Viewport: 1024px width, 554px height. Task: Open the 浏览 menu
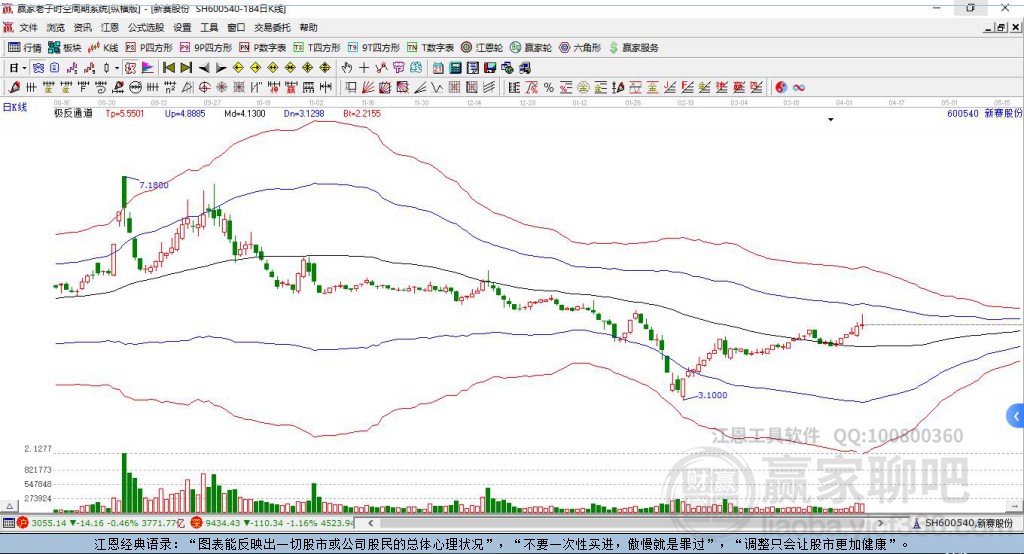(56, 27)
